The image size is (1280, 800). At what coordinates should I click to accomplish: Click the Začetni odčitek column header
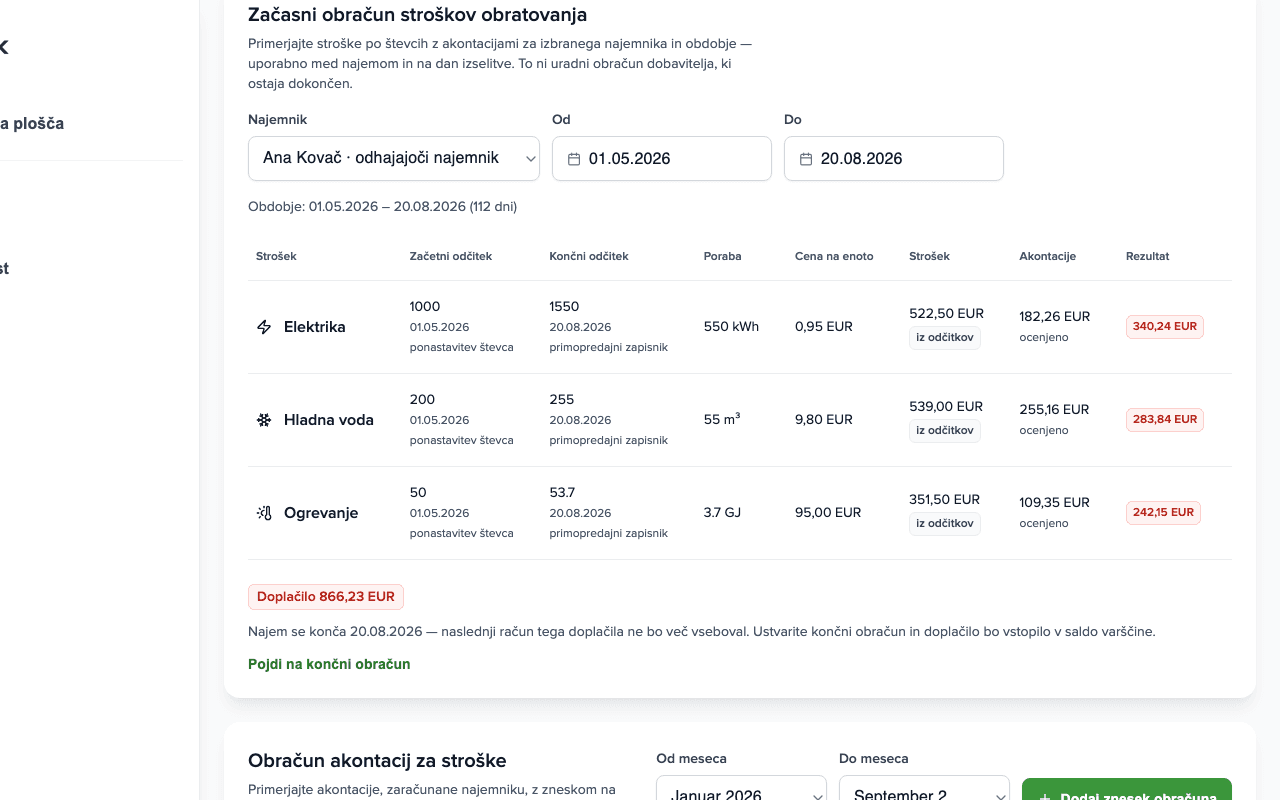point(451,256)
